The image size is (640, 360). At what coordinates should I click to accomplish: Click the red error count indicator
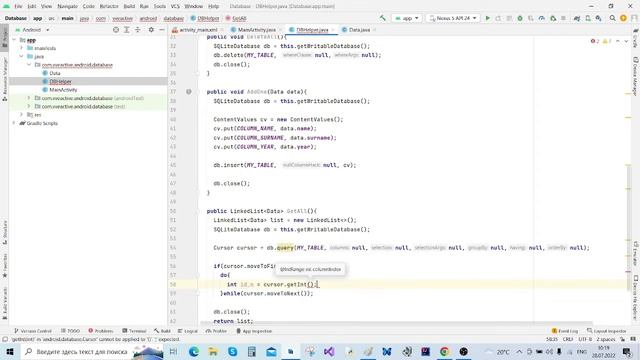click(595, 41)
